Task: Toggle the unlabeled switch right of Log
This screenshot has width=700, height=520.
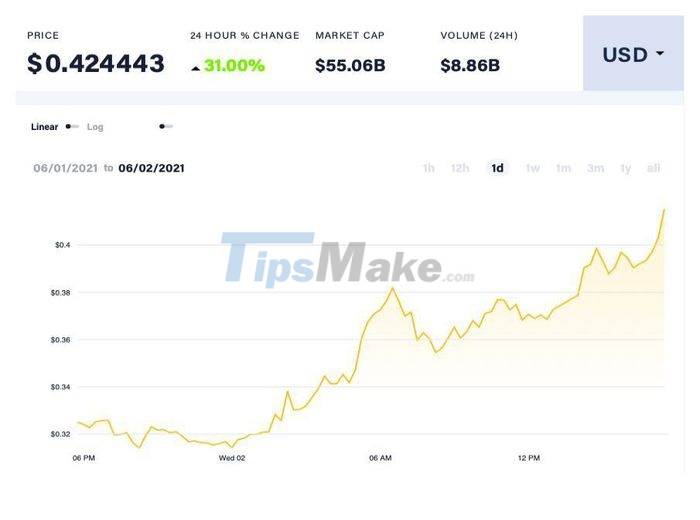Action: coord(166,127)
